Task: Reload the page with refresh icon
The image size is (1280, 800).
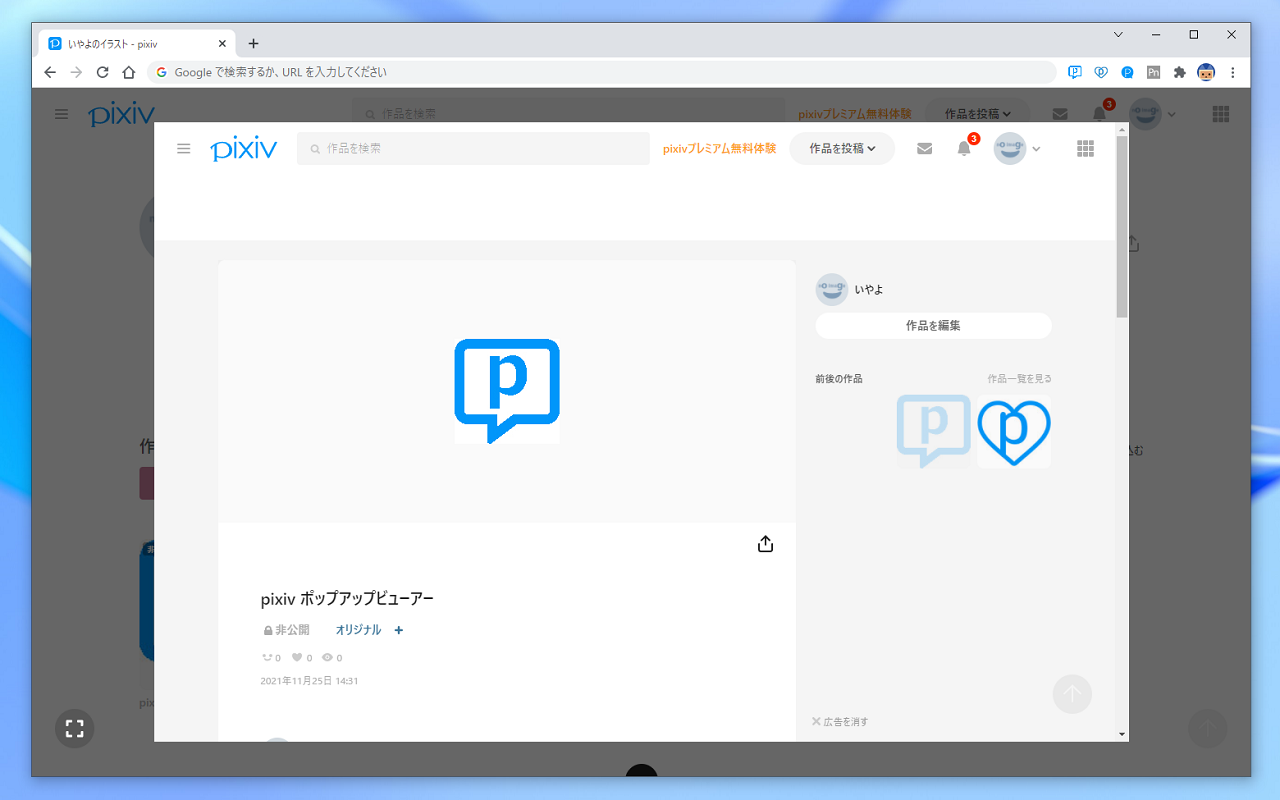Action: point(102,72)
